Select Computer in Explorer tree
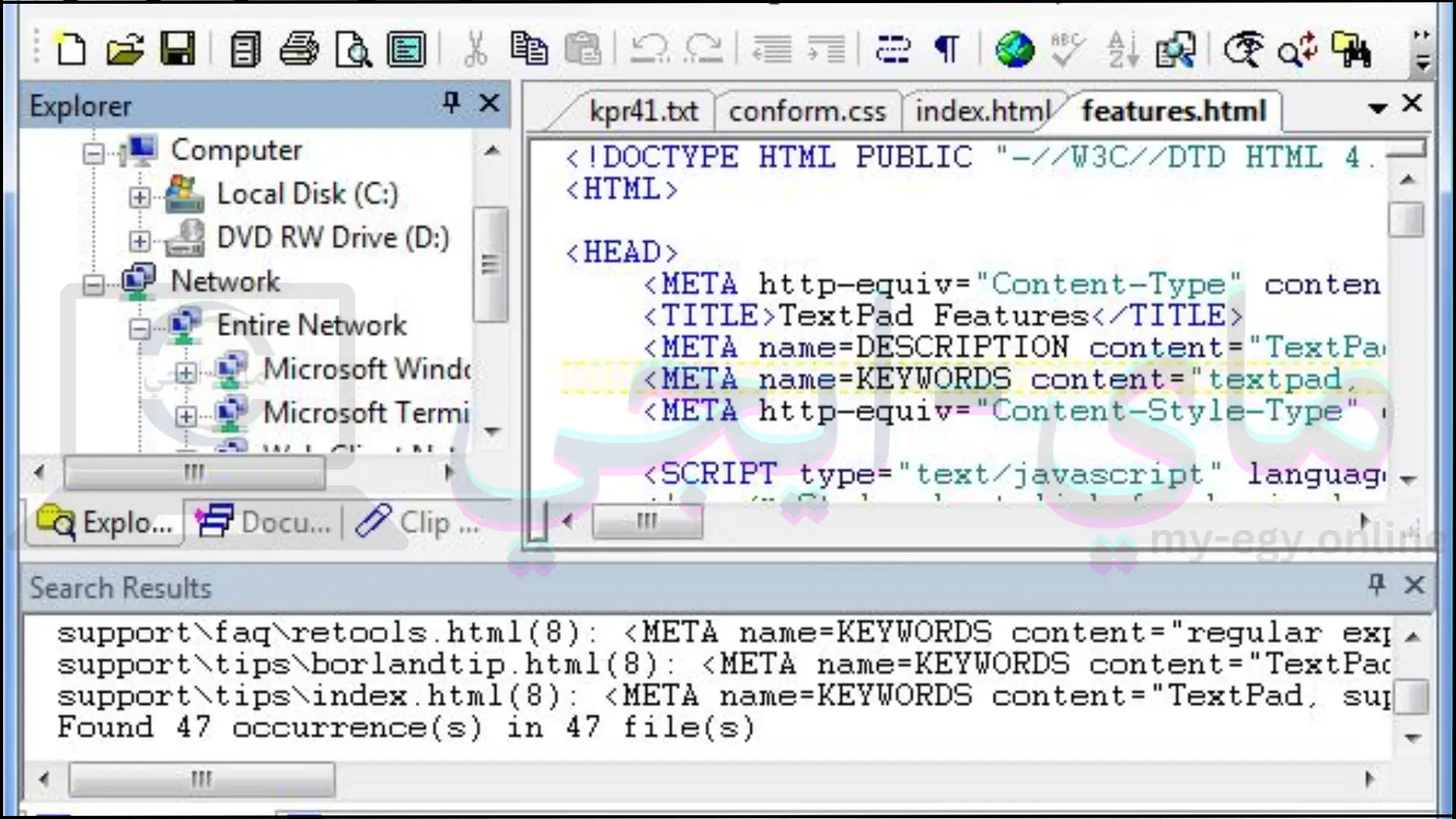This screenshot has width=1456, height=819. (237, 150)
